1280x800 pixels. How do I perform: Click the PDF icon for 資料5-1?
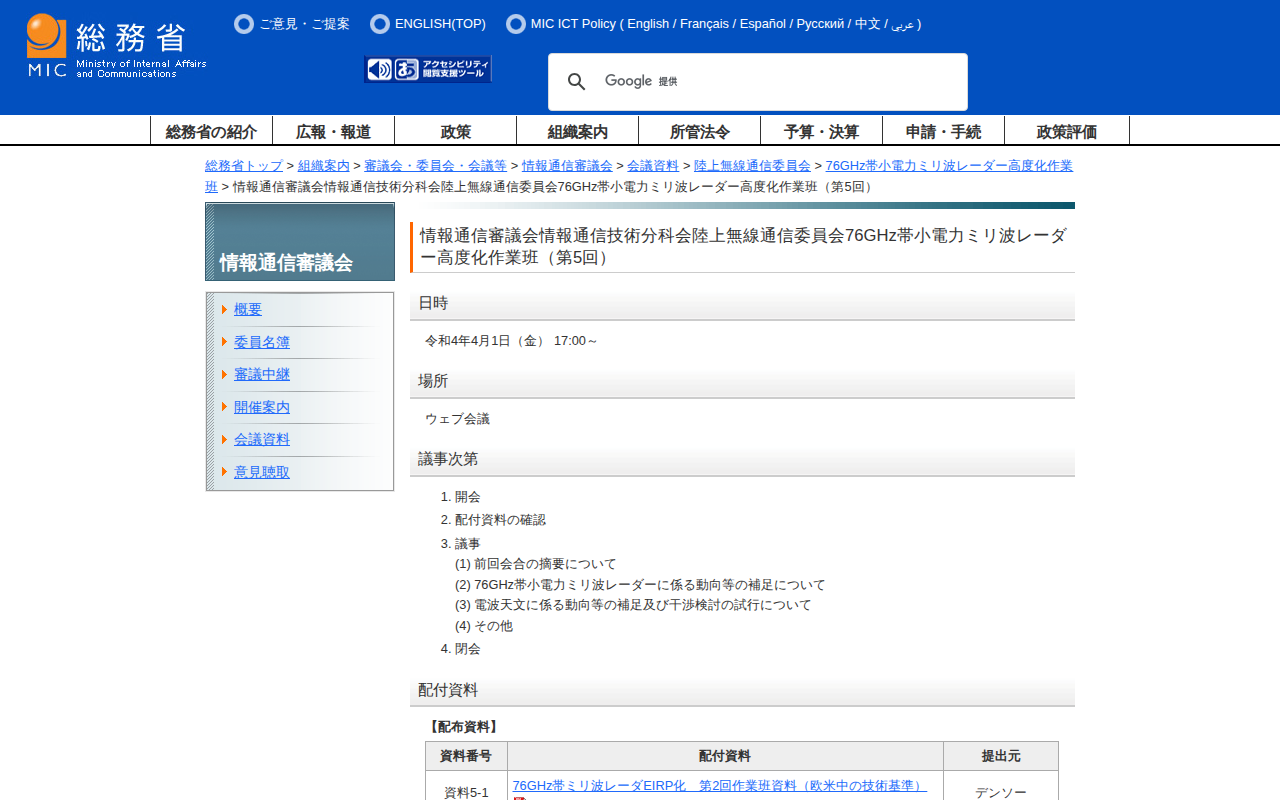(519, 797)
